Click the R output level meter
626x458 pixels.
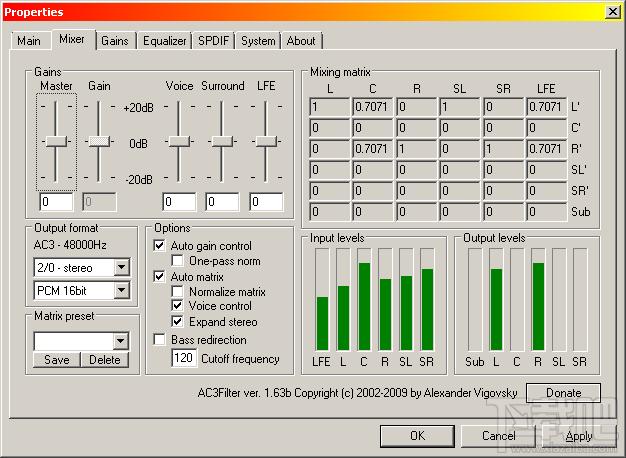tap(538, 299)
